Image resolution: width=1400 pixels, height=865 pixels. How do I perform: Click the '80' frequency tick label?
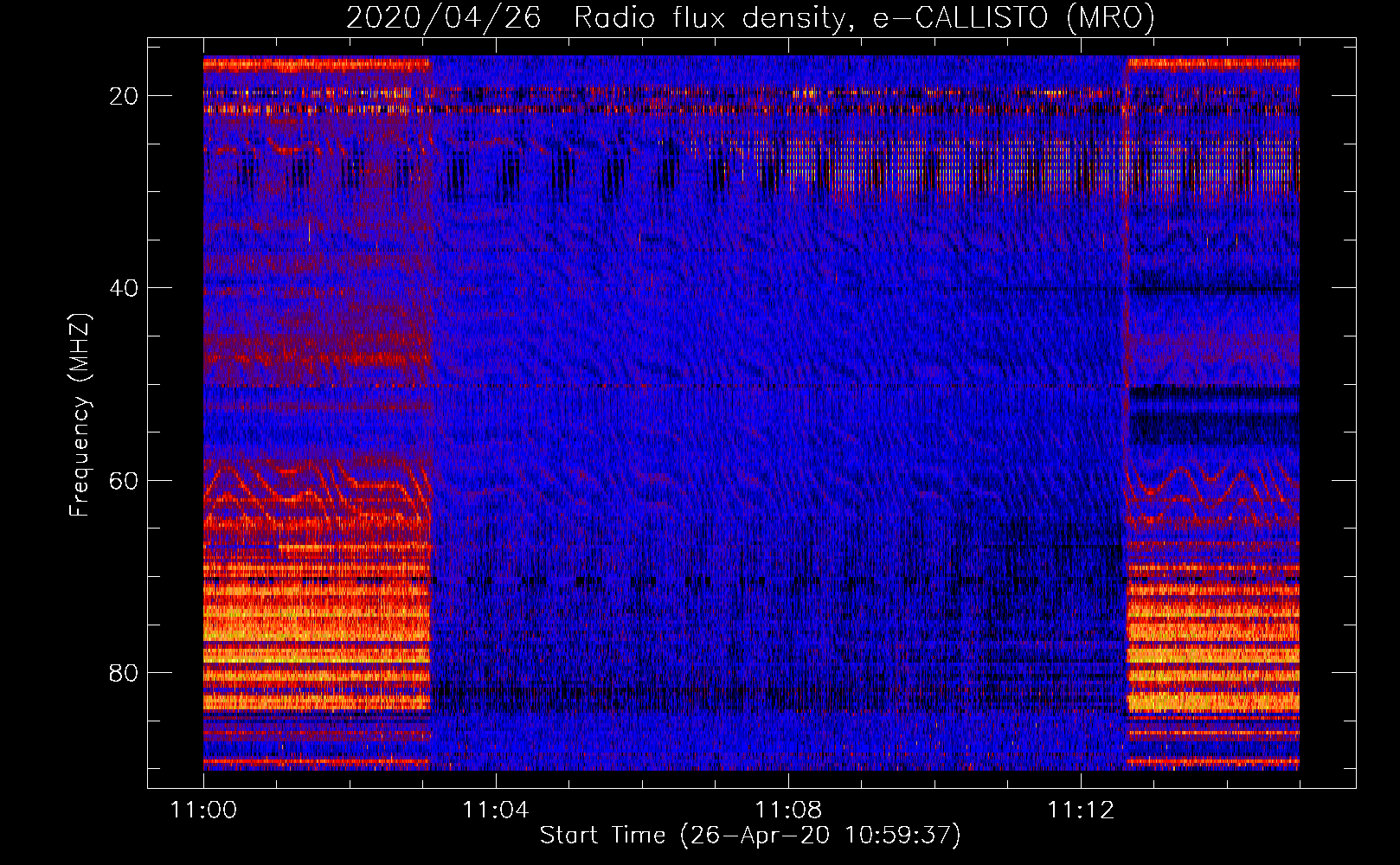125,672
